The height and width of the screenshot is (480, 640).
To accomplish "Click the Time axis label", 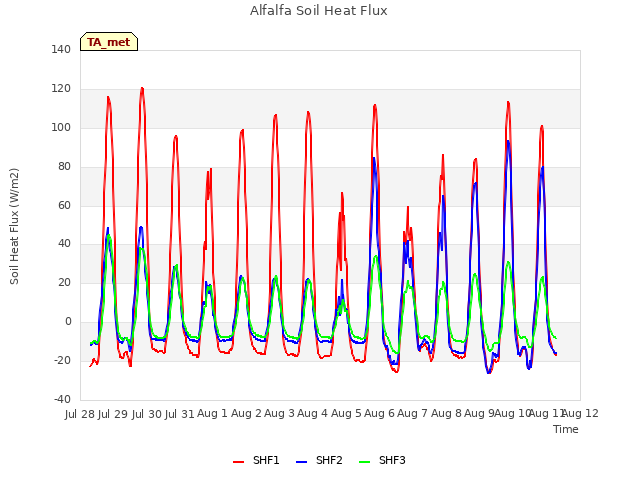I will (x=566, y=429).
